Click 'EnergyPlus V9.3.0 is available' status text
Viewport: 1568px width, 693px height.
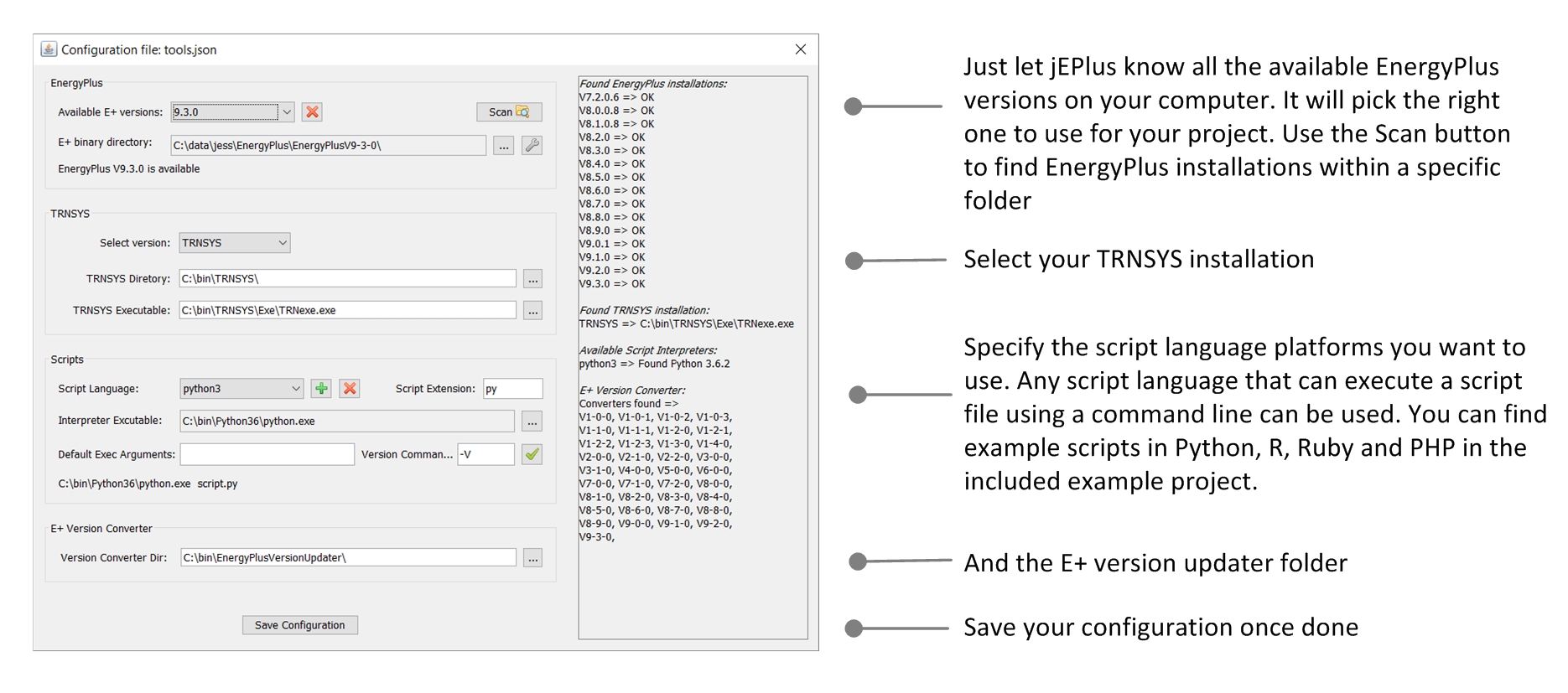pos(129,168)
